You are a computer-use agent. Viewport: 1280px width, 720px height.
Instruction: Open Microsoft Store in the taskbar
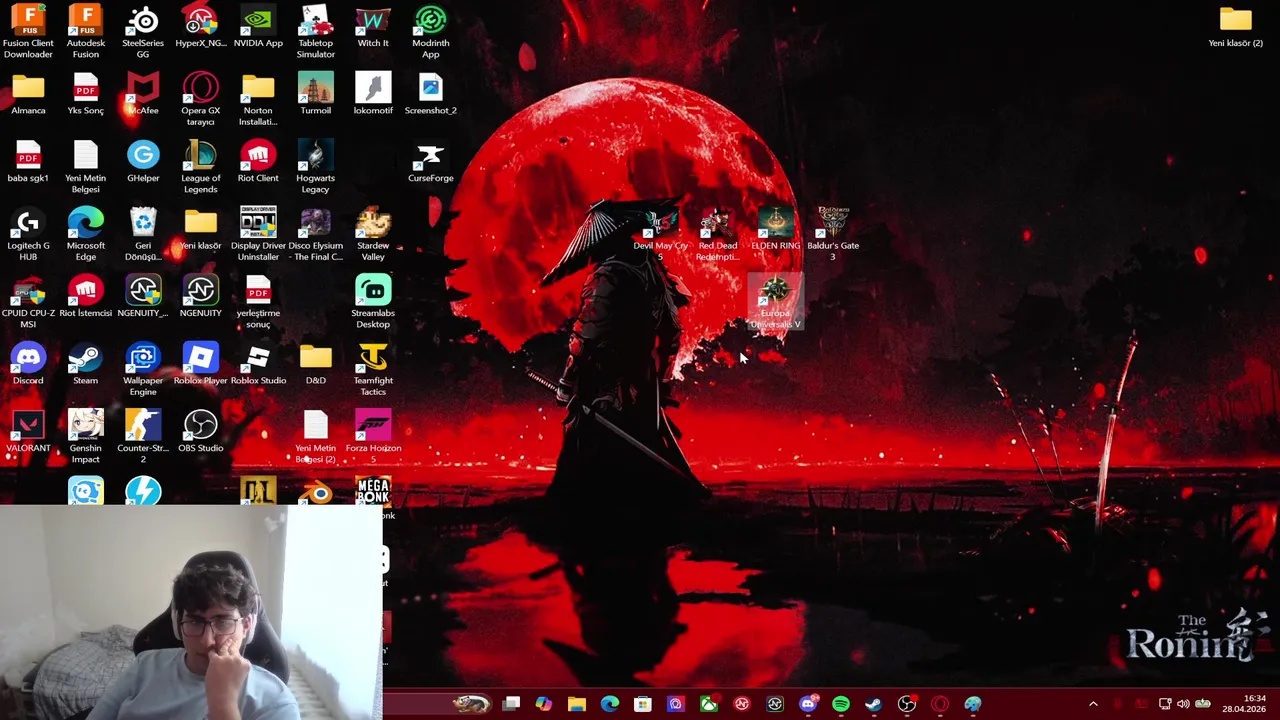(x=643, y=705)
